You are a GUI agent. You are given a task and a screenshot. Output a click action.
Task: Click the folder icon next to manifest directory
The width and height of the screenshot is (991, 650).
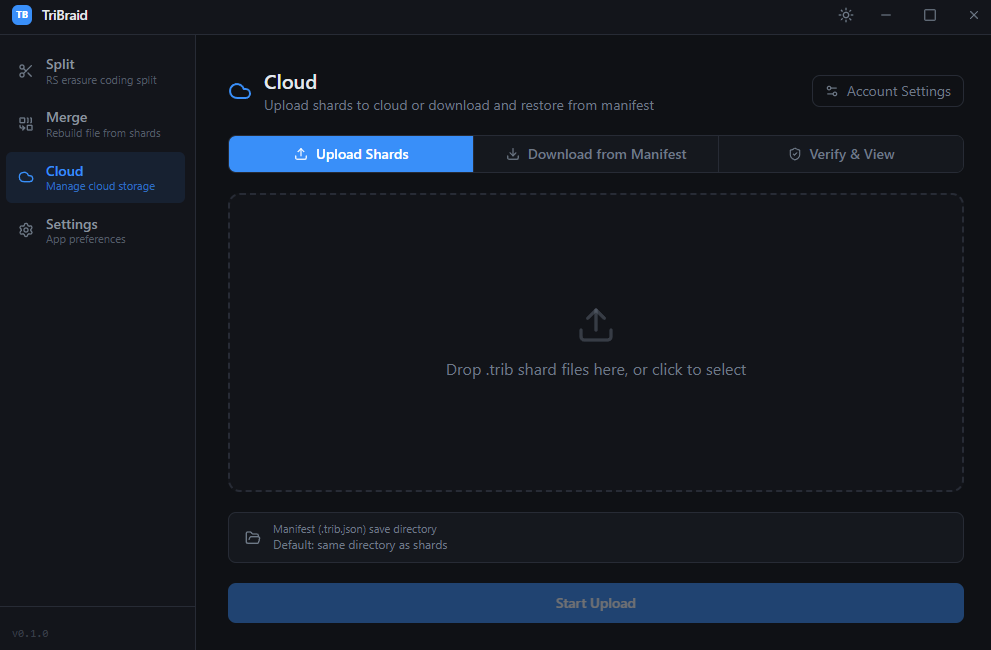click(254, 537)
